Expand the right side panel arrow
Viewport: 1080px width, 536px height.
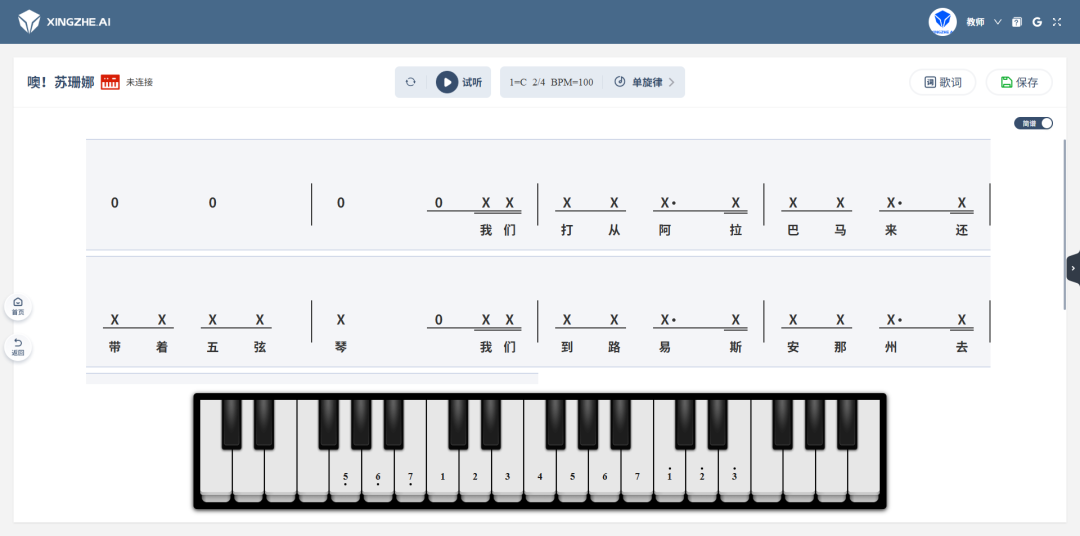coord(1073,268)
